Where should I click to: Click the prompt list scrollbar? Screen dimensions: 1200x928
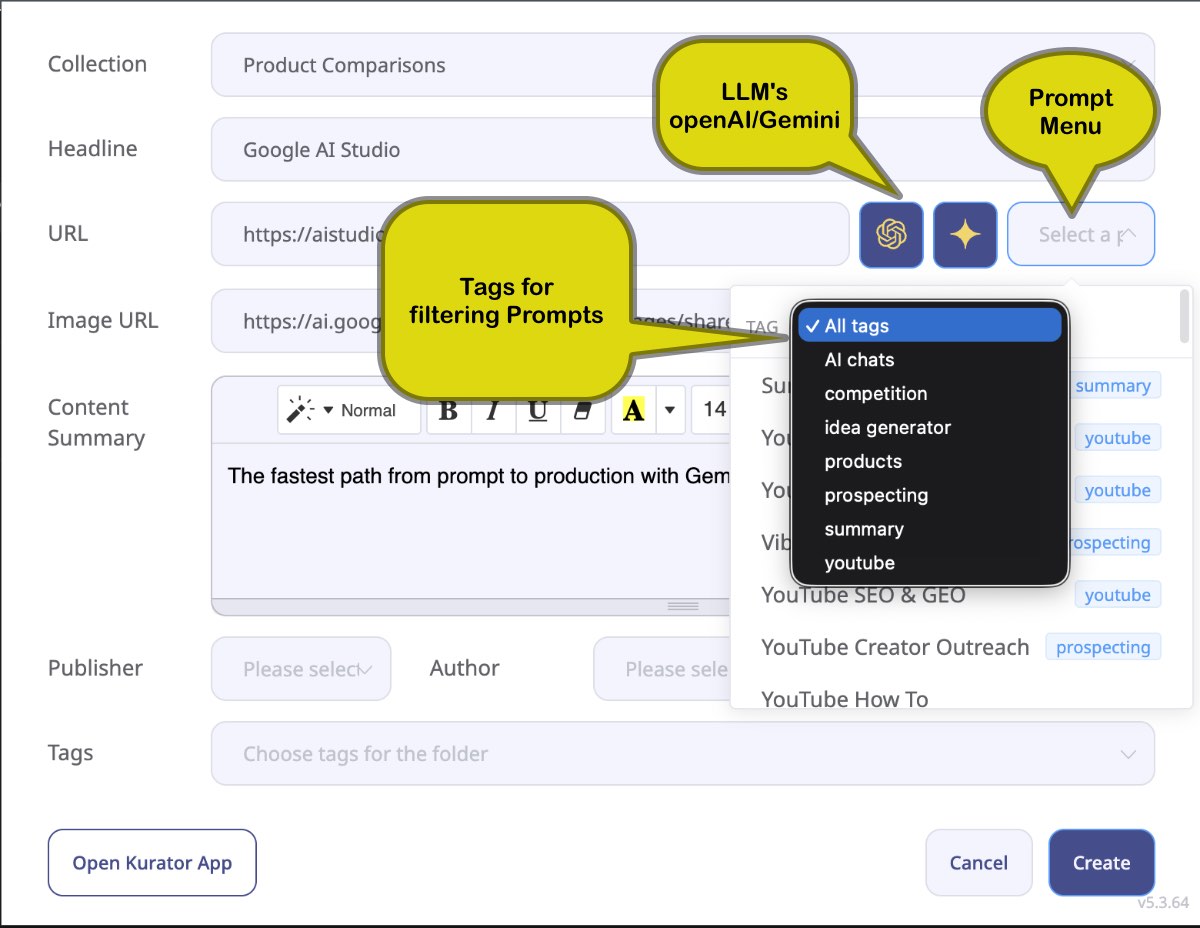pos(1185,316)
